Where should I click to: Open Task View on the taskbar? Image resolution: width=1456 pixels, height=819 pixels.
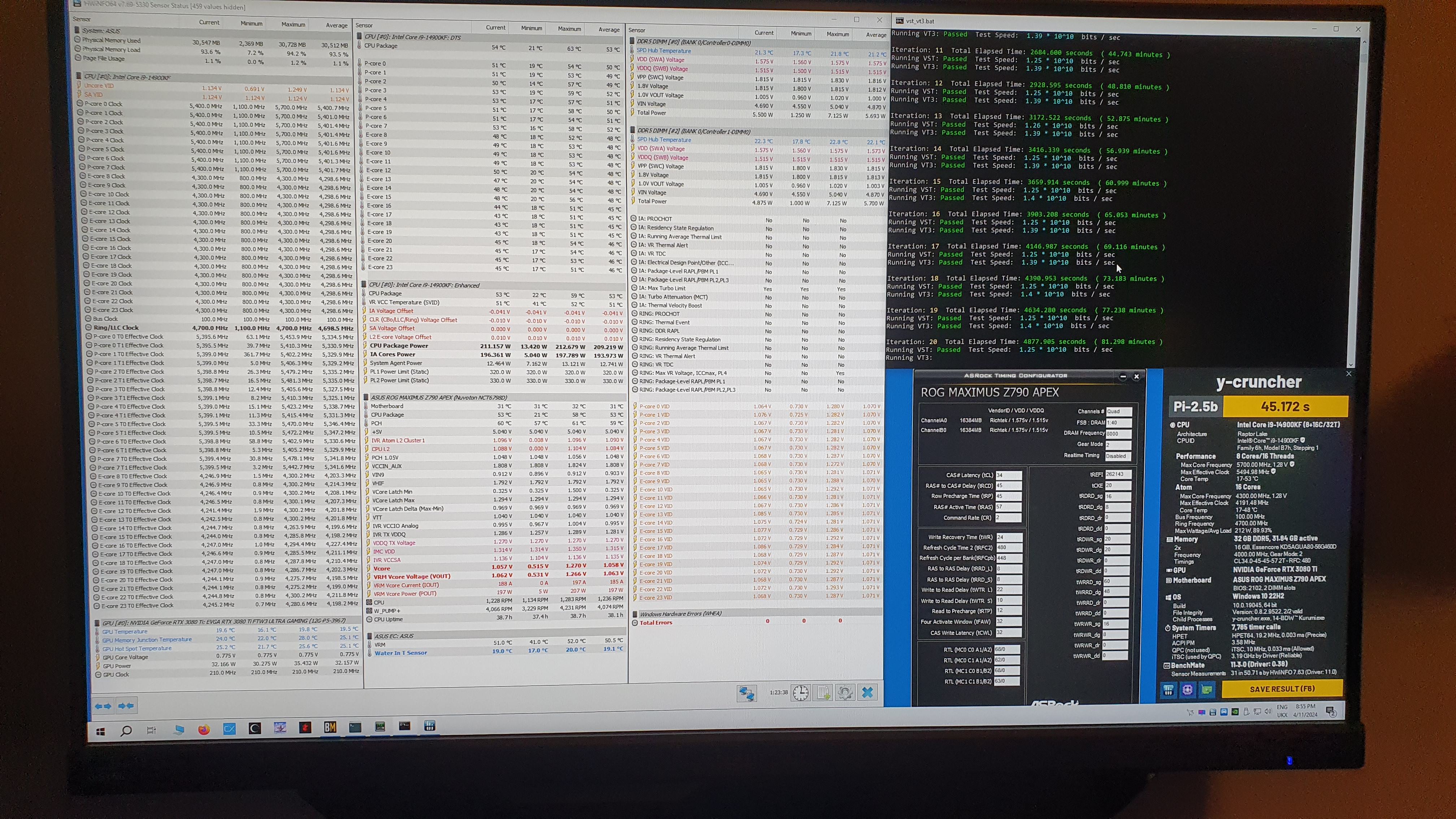tap(151, 730)
